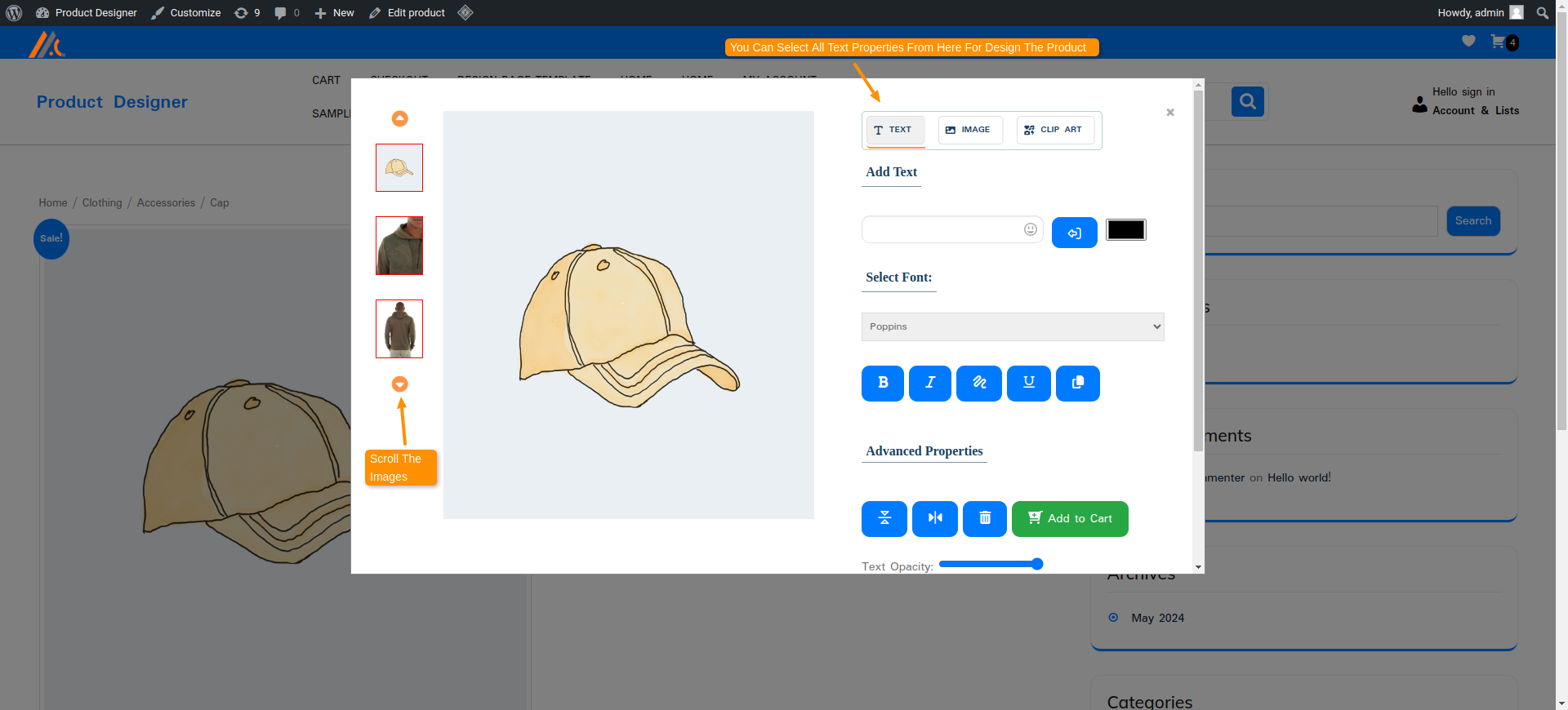Open WordPress logo menu in admin bar

[x=14, y=13]
